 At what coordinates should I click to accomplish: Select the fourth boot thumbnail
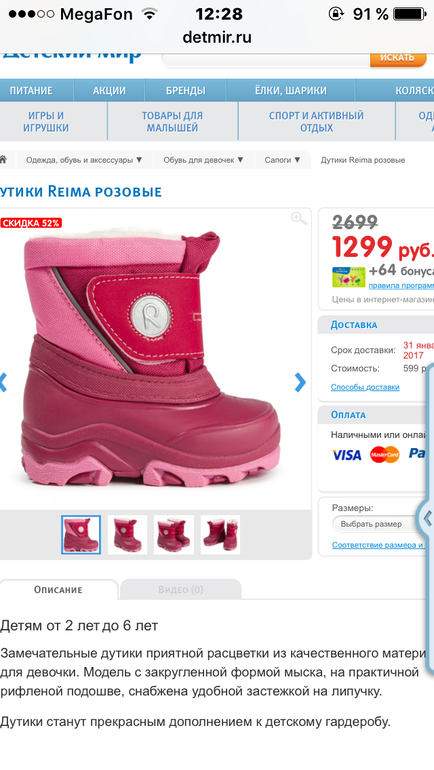(220, 535)
